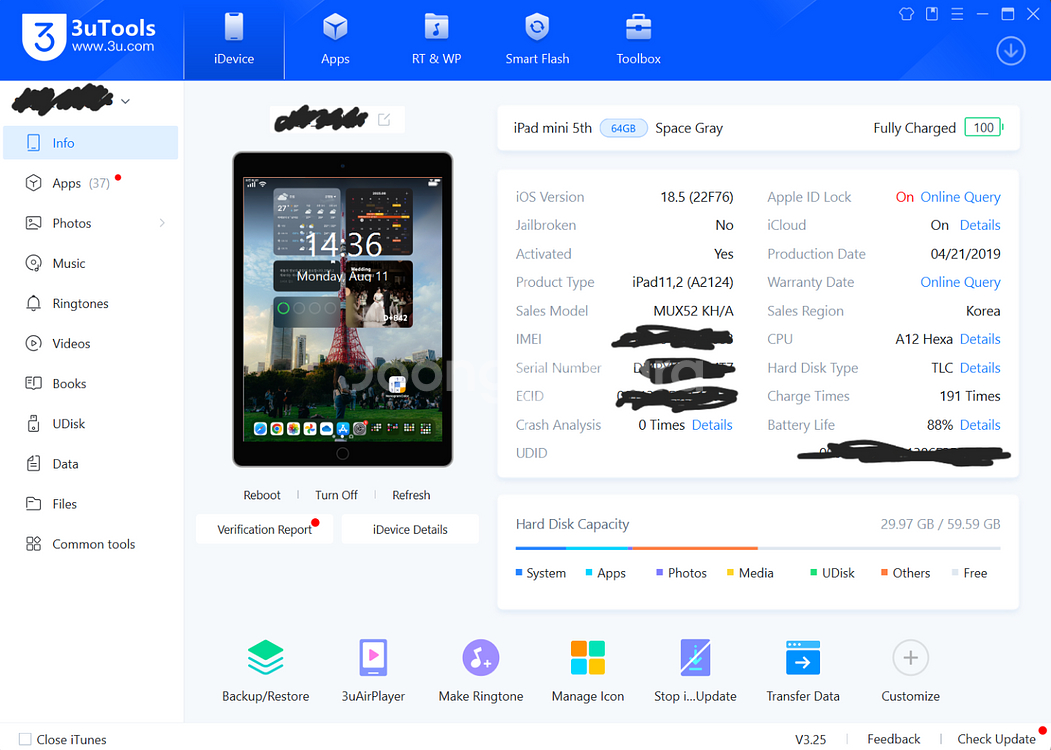Open Smart Flash tab

(537, 40)
